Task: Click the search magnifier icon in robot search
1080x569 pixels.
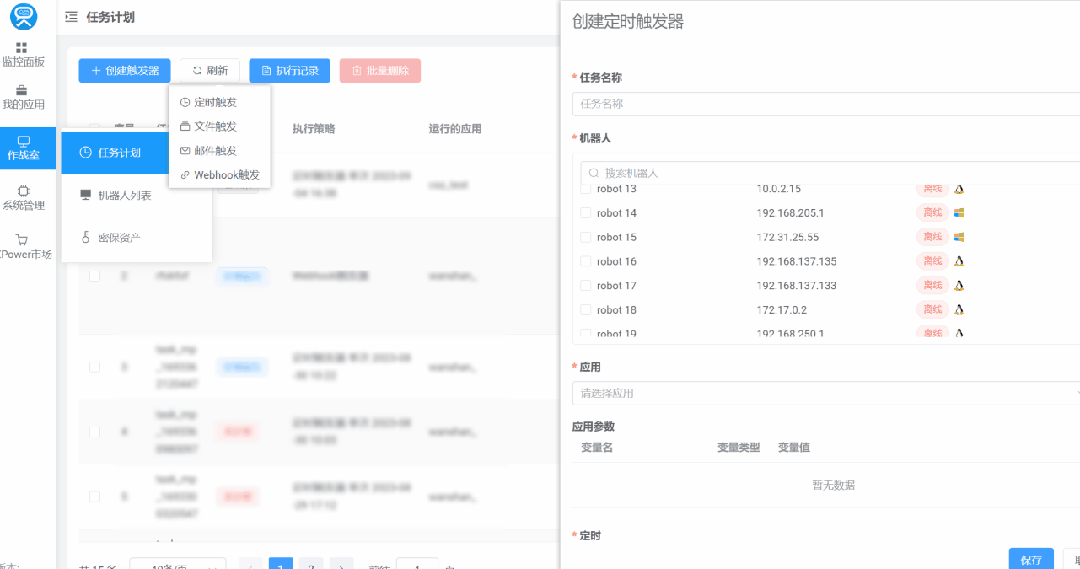Action: [x=593, y=173]
